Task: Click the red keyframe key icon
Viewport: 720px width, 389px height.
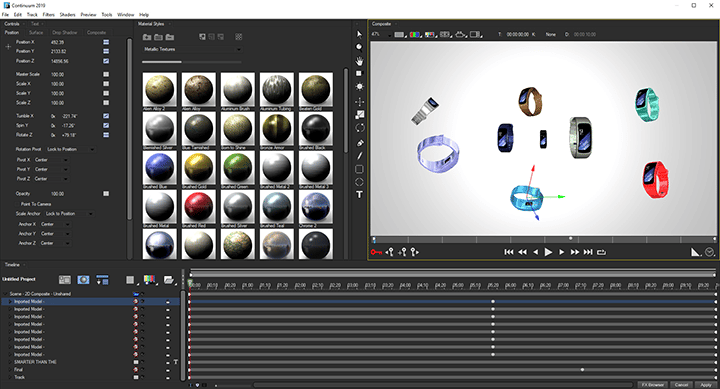Action: click(377, 252)
